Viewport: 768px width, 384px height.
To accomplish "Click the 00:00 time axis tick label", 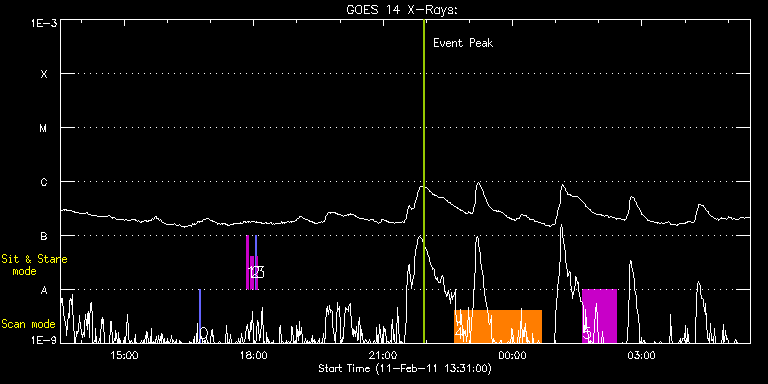I will tap(512, 355).
